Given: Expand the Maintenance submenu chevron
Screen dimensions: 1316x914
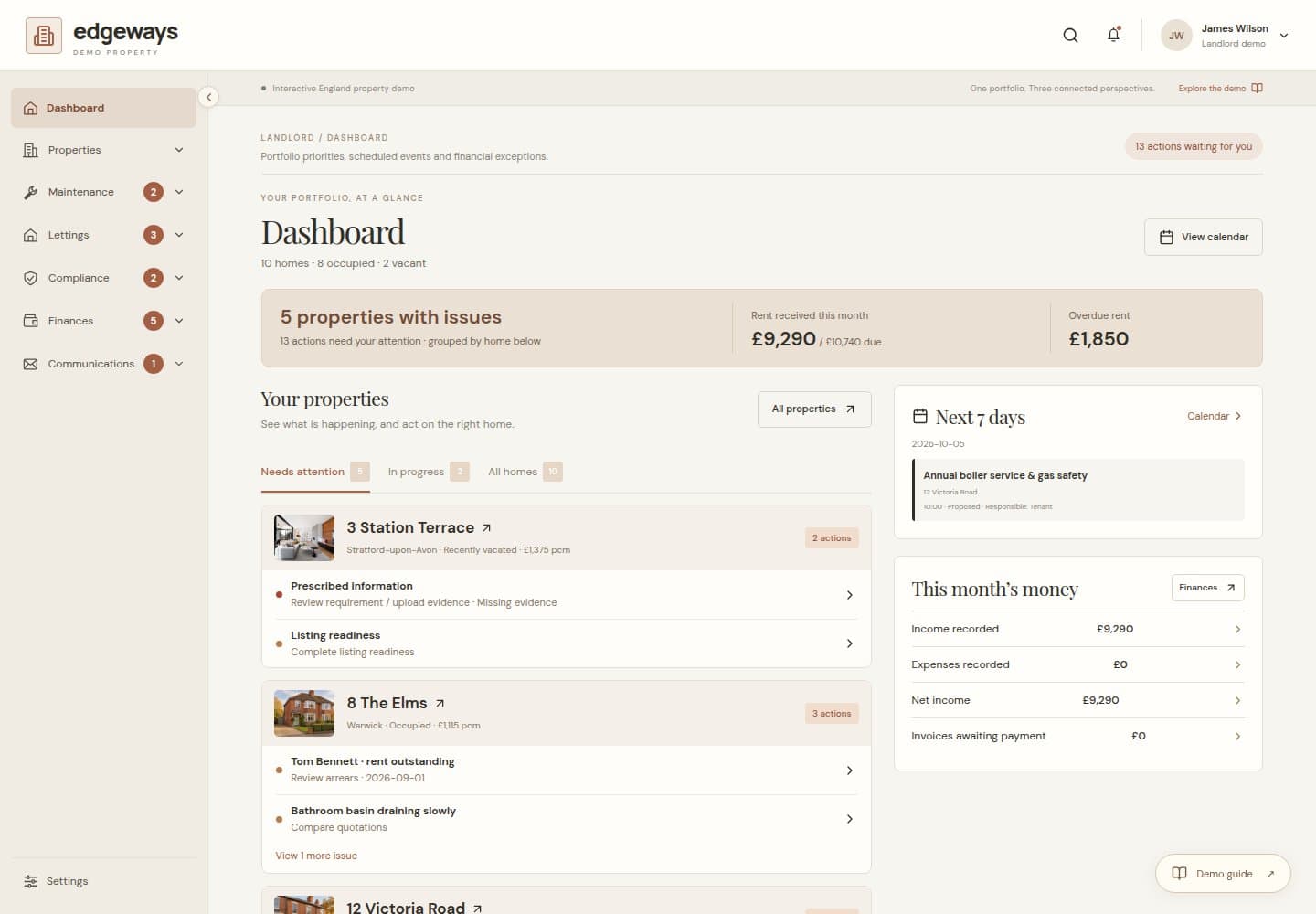Looking at the screenshot, I should [x=179, y=192].
